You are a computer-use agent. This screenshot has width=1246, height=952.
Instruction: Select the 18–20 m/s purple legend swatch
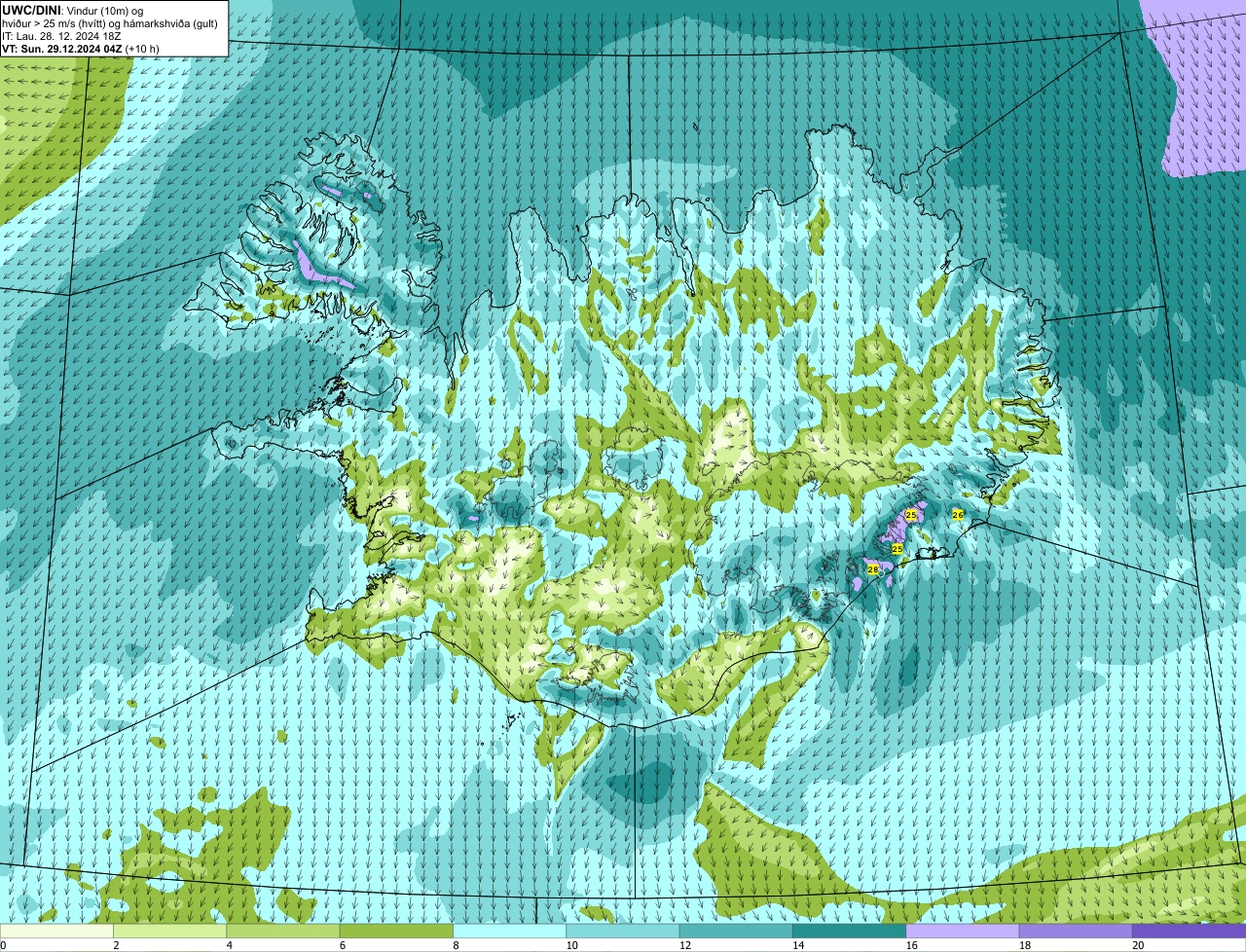point(1076,932)
